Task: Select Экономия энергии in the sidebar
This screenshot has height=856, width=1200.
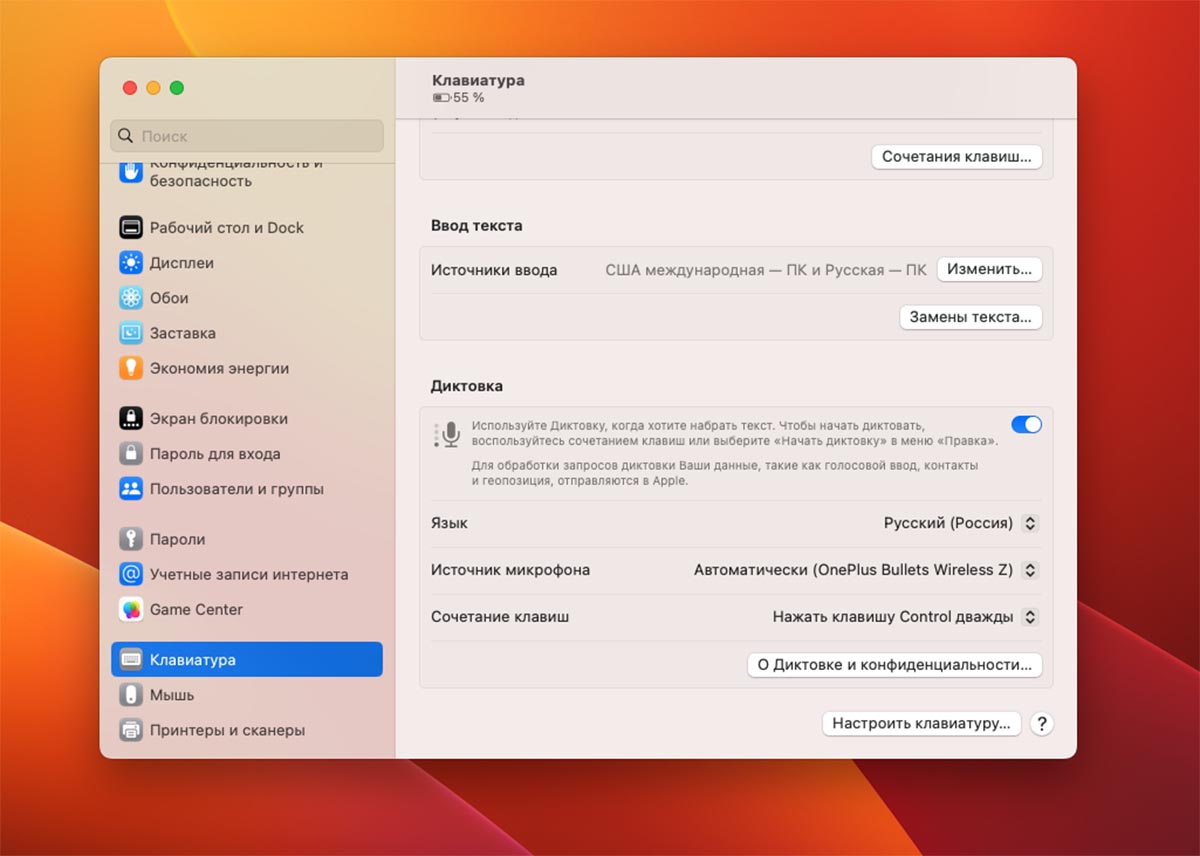Action: click(x=246, y=368)
